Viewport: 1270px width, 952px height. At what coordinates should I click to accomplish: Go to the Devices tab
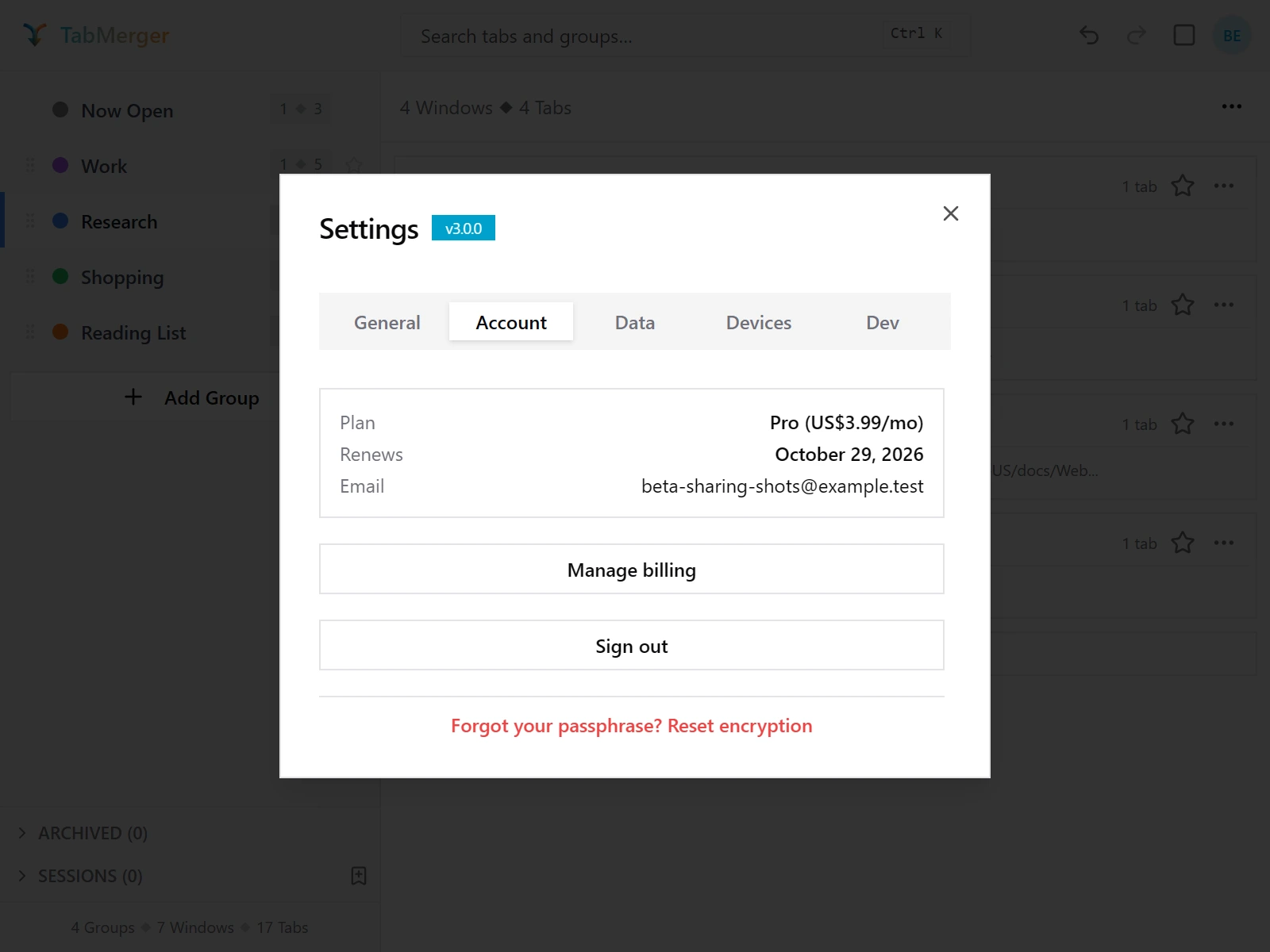pos(759,322)
